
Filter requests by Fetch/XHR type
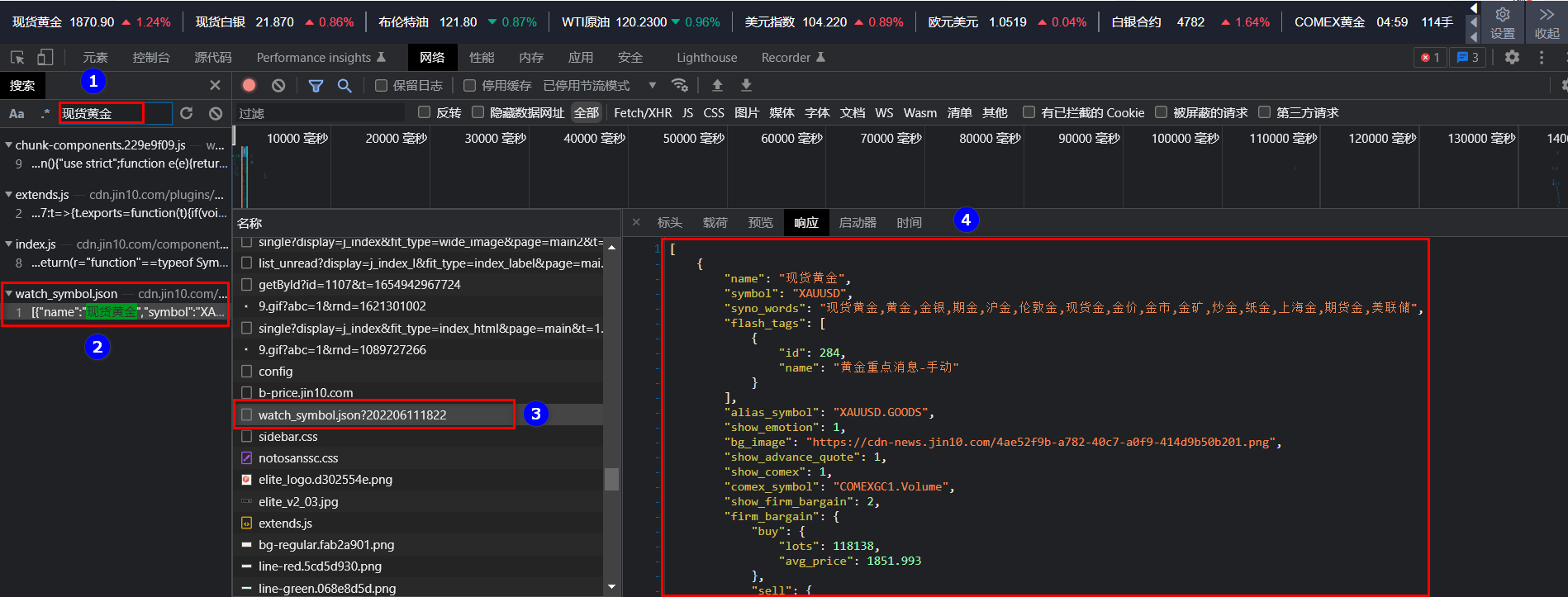pos(643,112)
